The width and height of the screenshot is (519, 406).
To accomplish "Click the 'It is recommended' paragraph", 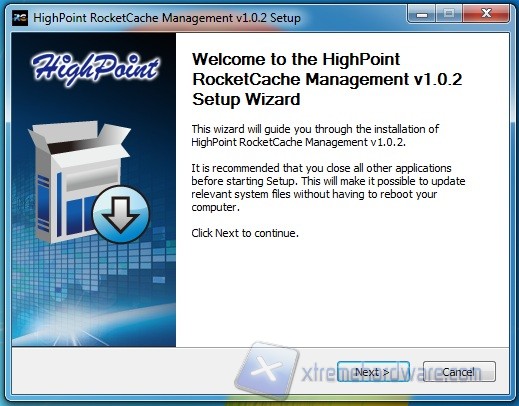I will (328, 187).
